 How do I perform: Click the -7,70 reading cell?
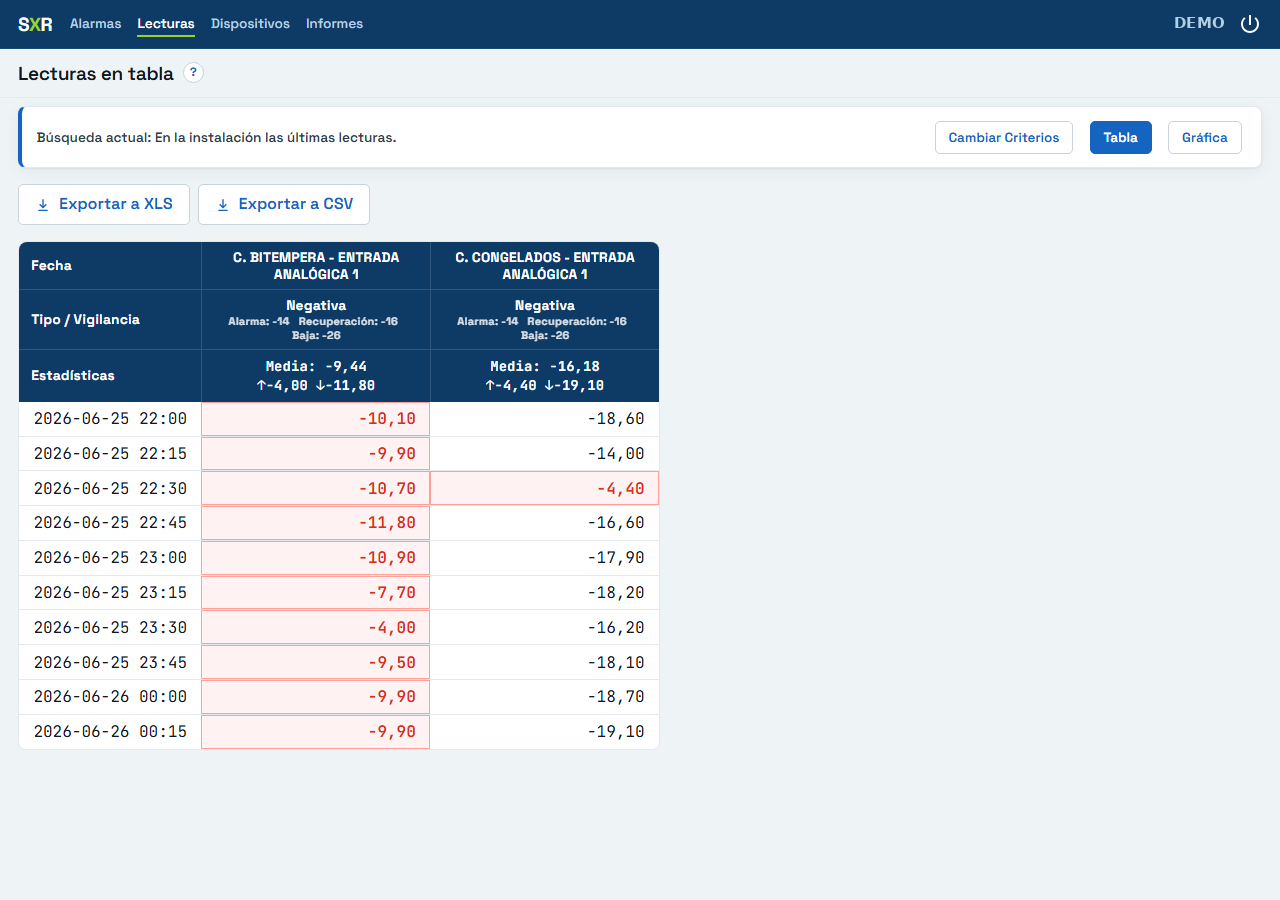coord(316,593)
